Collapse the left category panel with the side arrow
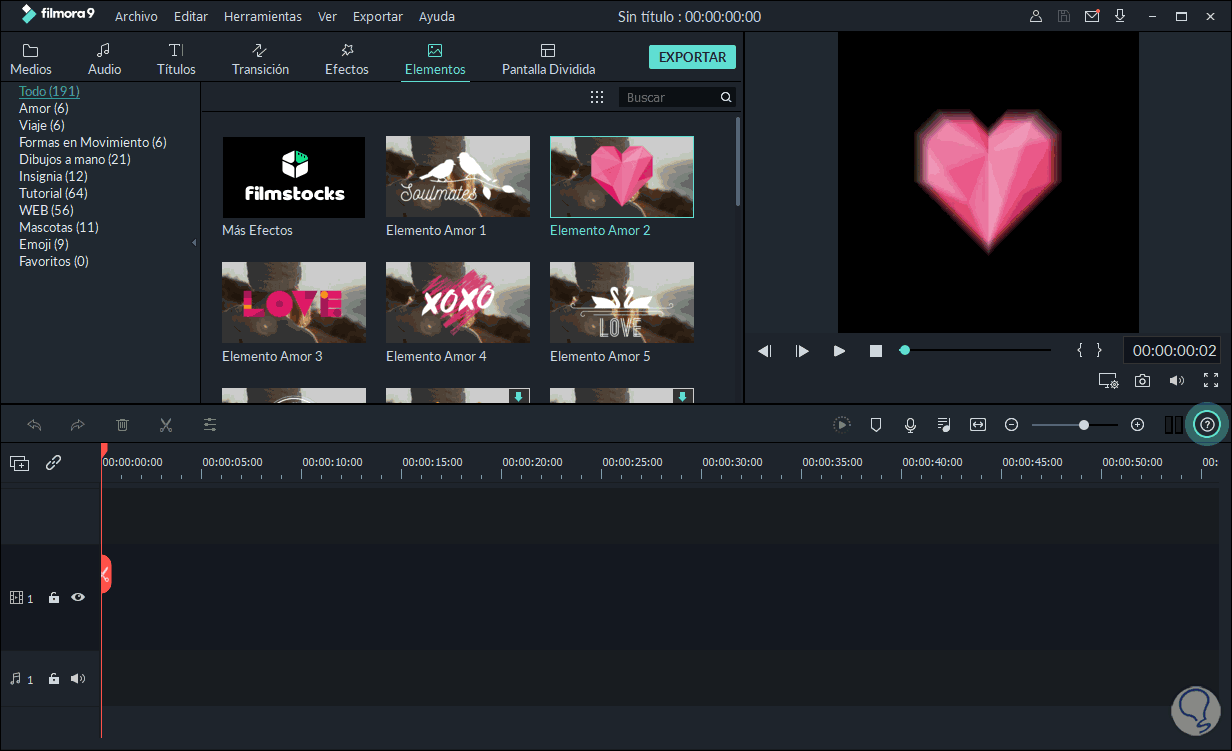 pyautogui.click(x=193, y=241)
